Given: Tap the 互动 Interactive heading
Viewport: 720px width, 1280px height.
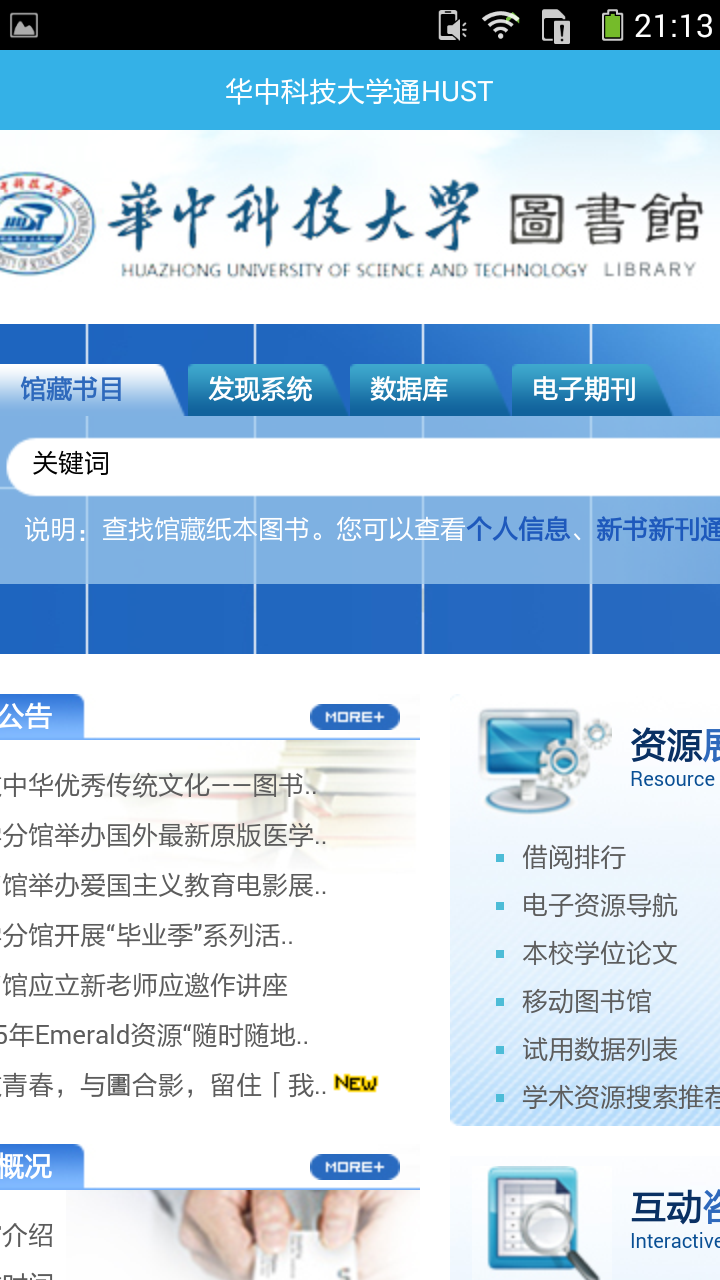Looking at the screenshot, I should tap(675, 1222).
